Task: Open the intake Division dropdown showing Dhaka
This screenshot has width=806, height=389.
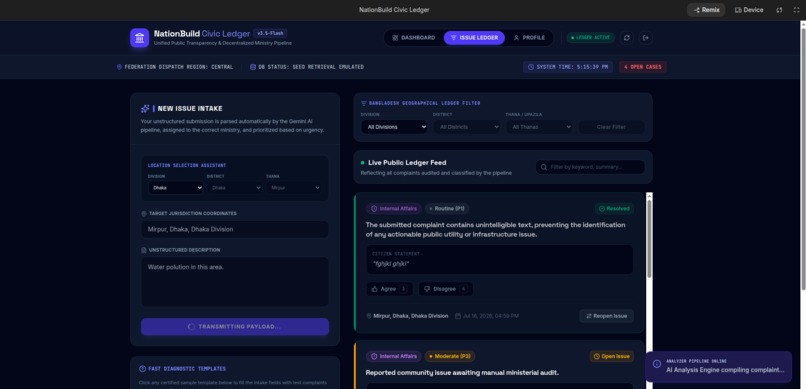Action: click(176, 188)
